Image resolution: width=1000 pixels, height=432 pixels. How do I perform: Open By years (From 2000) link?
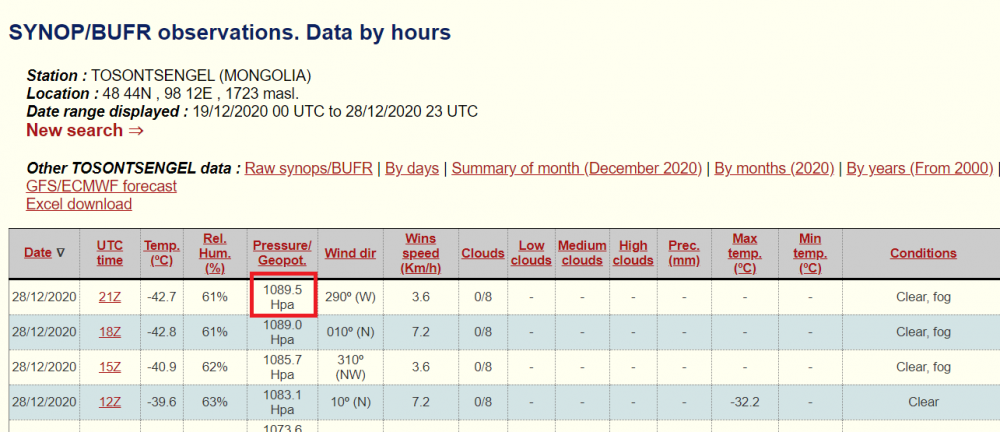919,168
